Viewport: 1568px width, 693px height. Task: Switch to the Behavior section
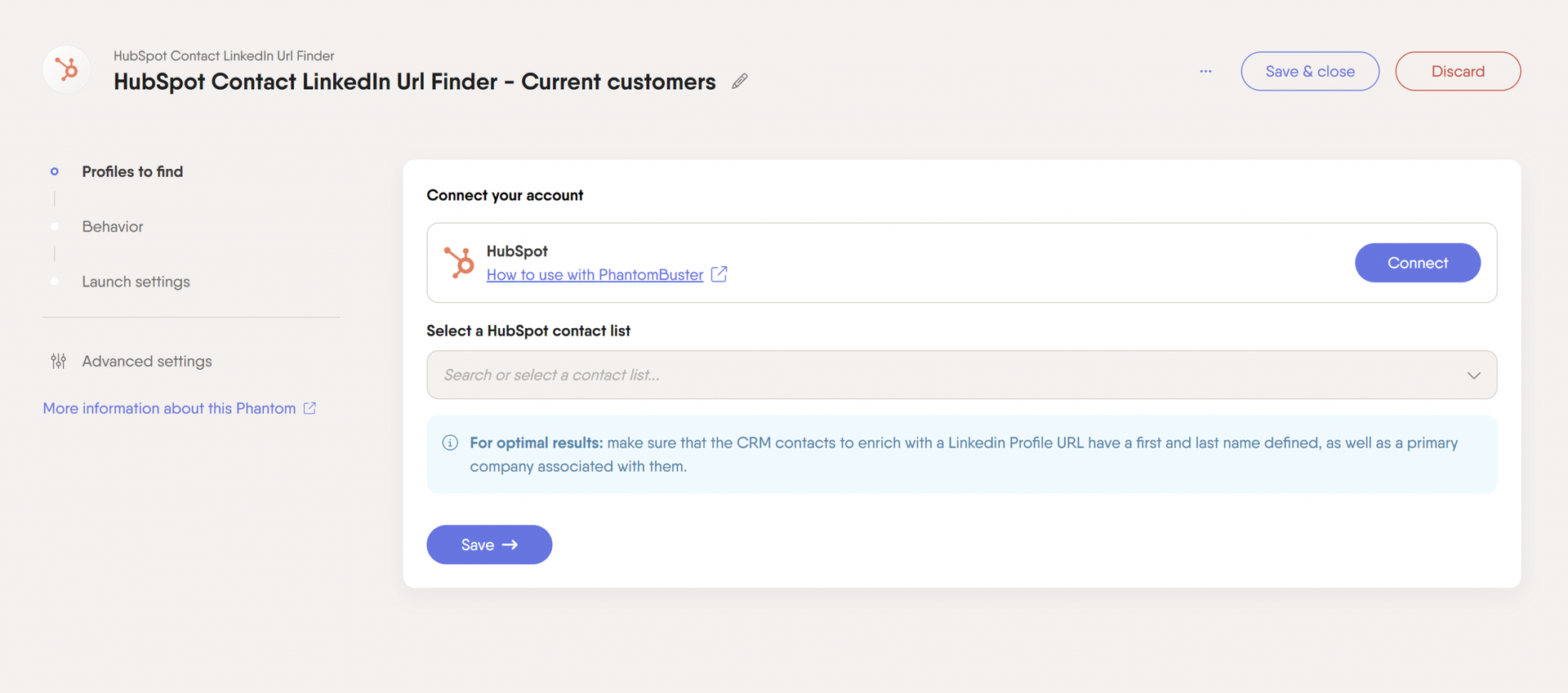[x=112, y=226]
